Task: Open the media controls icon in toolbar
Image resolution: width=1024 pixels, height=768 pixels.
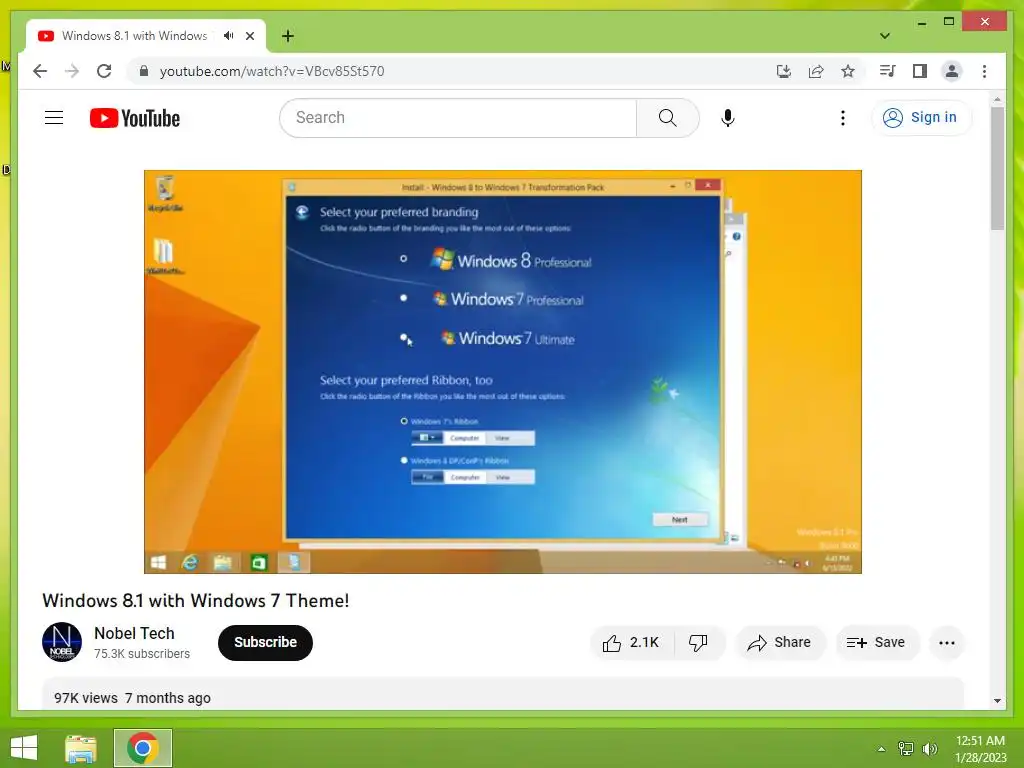Action: click(x=887, y=71)
